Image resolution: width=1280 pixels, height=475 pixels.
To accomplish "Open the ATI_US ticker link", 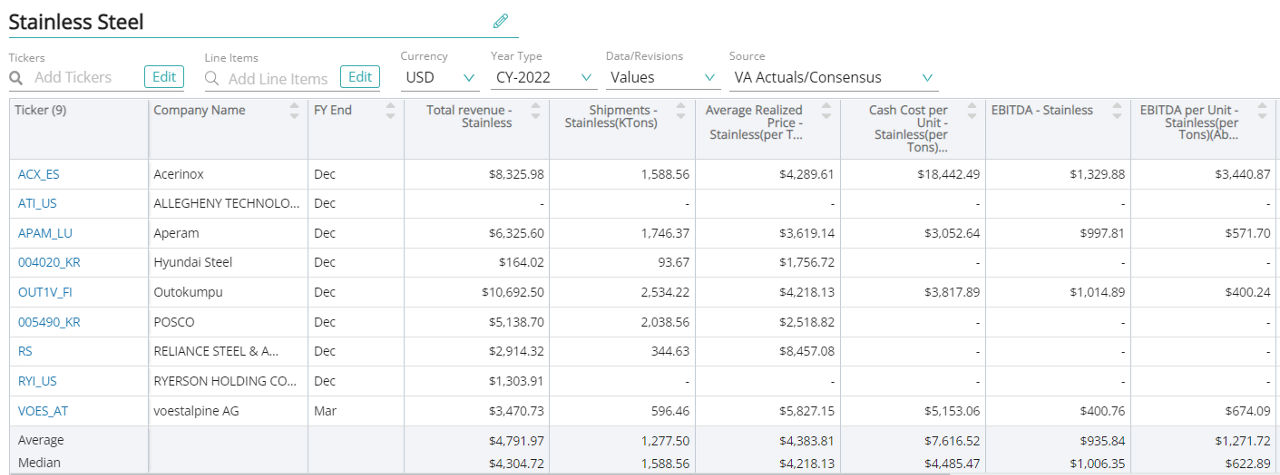I will click(37, 203).
